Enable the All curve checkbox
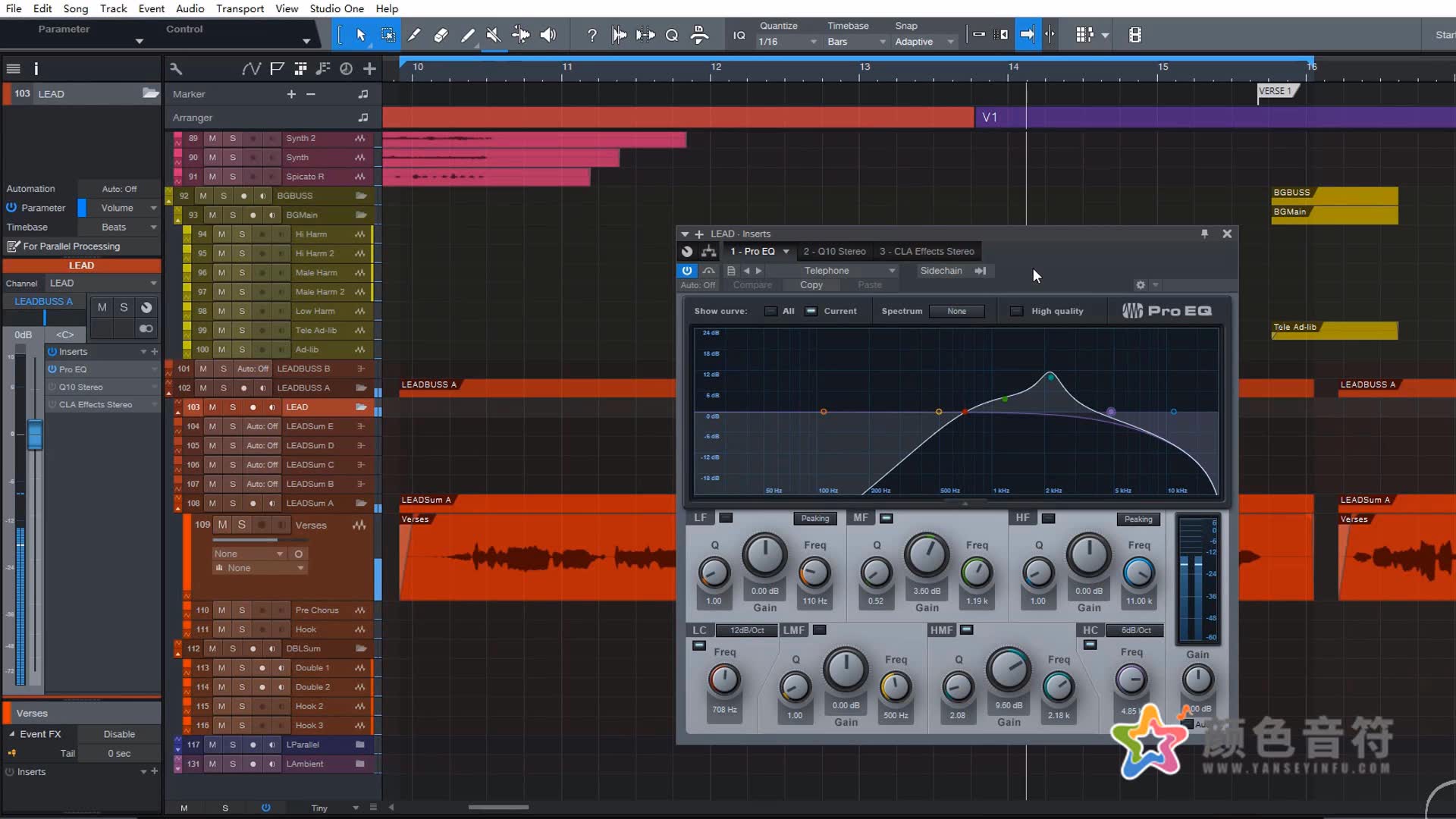The image size is (1456, 819). point(770,311)
